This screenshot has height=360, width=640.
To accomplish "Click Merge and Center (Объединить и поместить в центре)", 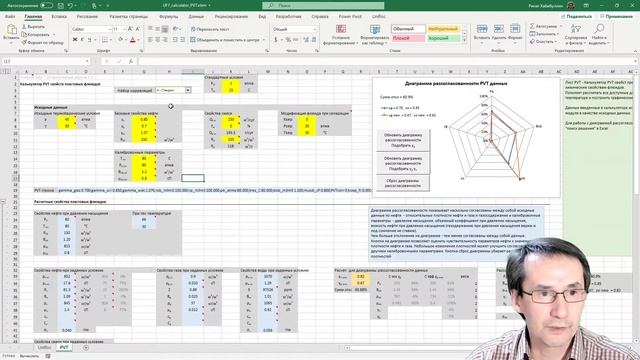I will pyautogui.click(x=225, y=40).
